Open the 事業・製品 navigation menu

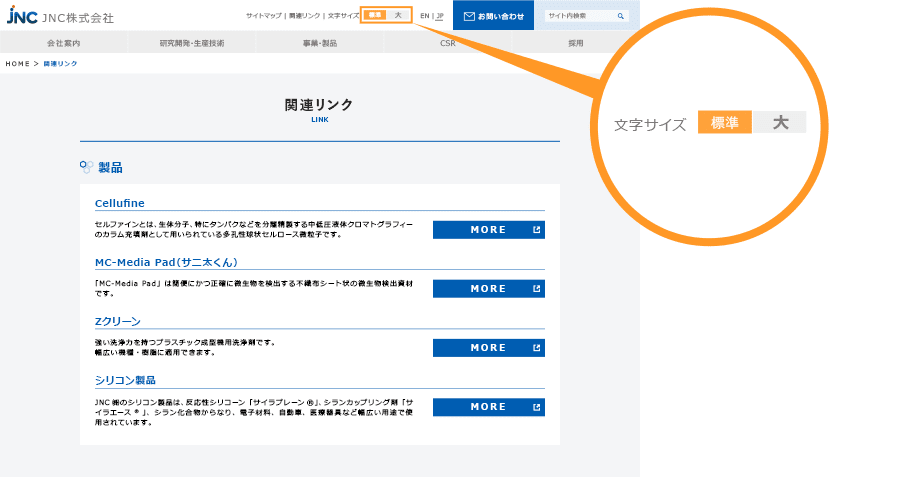click(320, 43)
